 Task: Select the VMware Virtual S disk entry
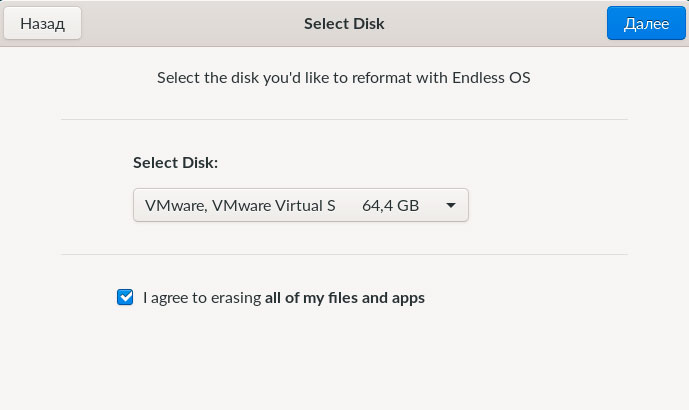(x=240, y=205)
